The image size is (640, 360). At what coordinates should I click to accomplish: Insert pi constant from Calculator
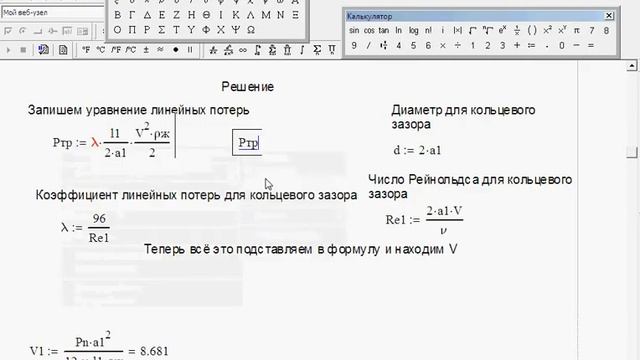pos(577,31)
